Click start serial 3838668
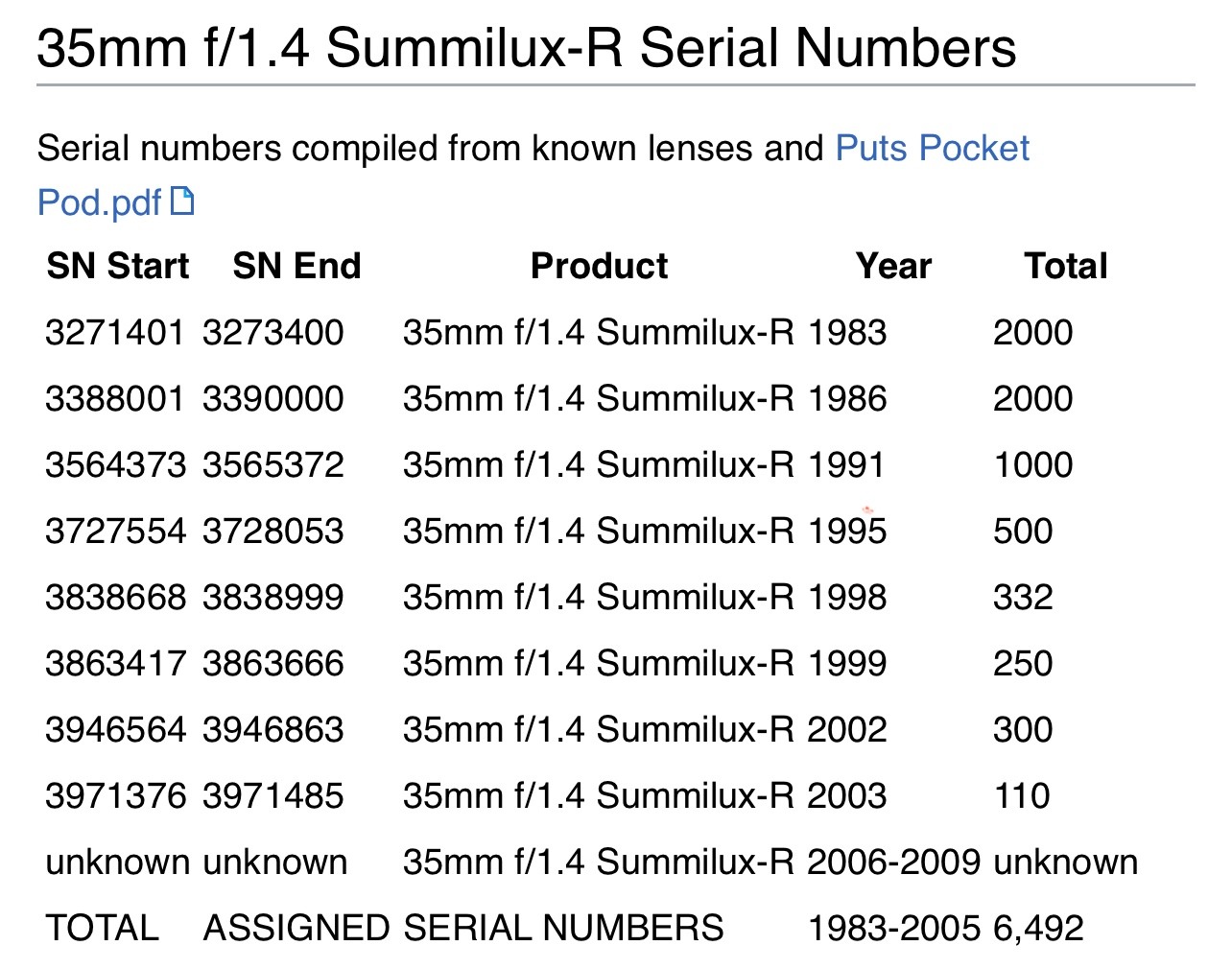Image resolution: width=1232 pixels, height=969 pixels. [x=115, y=598]
